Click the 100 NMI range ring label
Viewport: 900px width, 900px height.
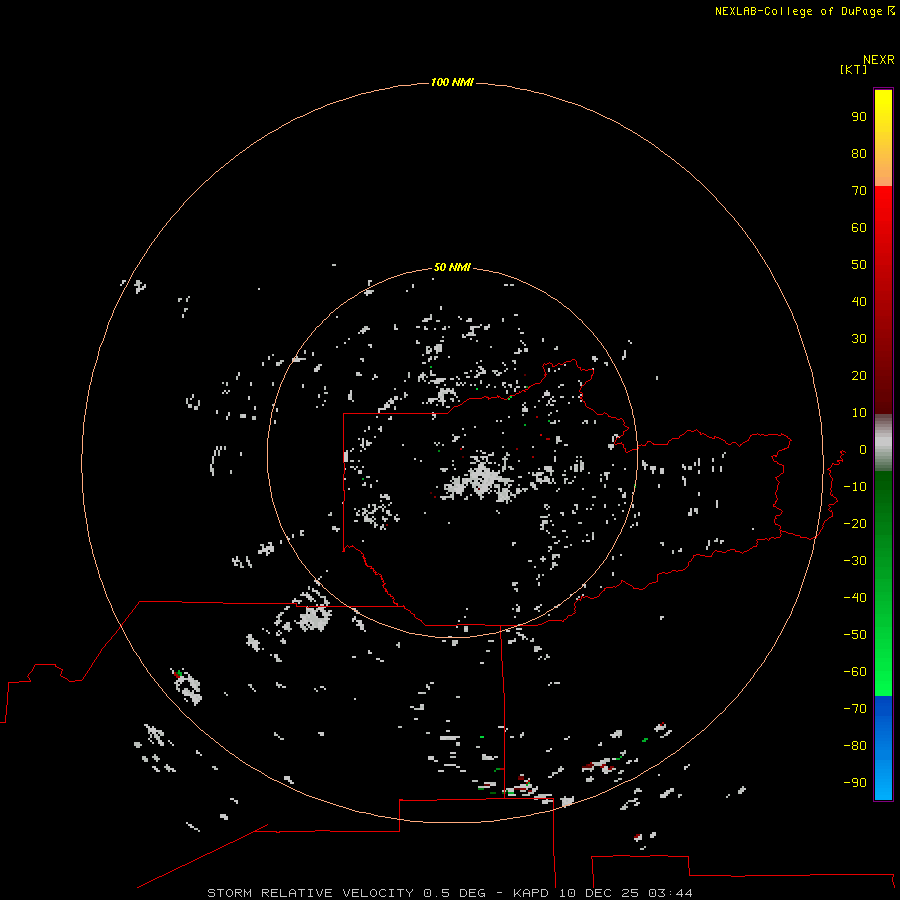pyautogui.click(x=452, y=82)
